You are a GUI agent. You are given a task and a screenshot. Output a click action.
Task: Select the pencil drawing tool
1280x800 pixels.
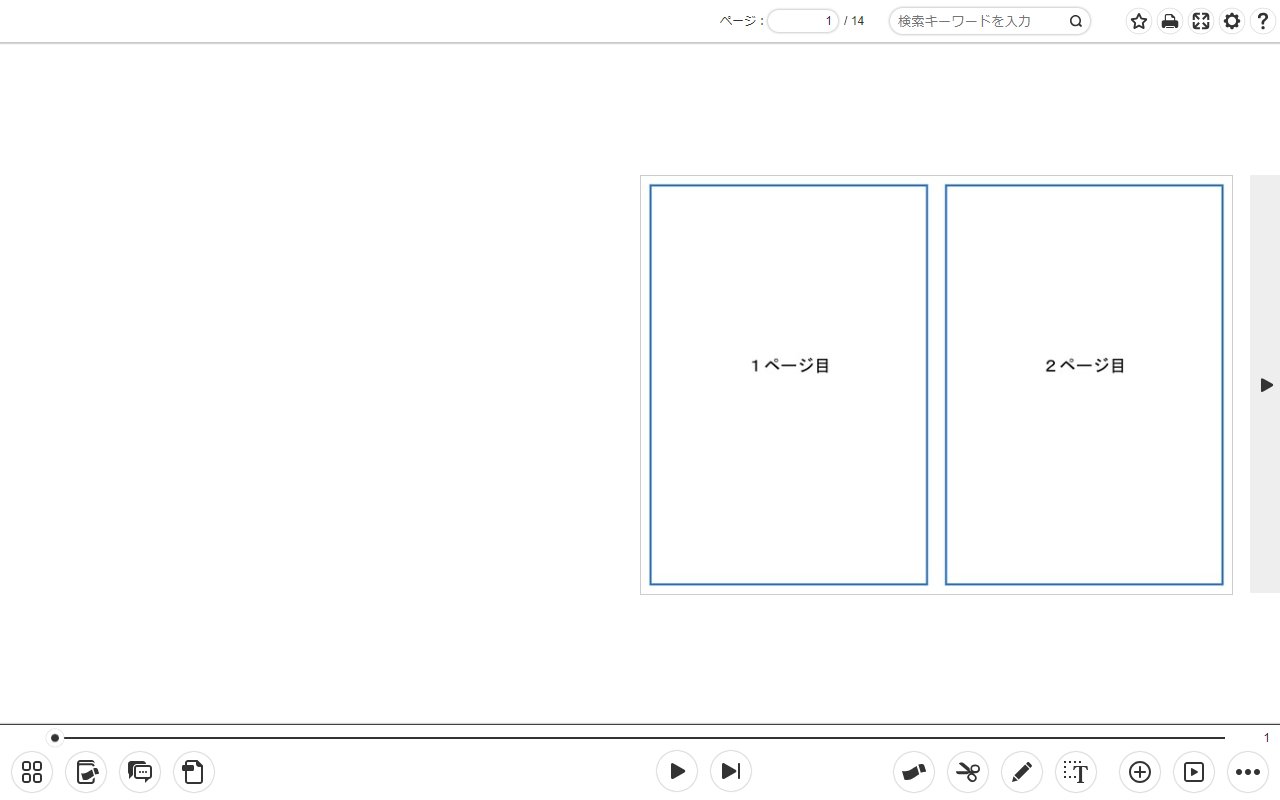coord(1022,772)
